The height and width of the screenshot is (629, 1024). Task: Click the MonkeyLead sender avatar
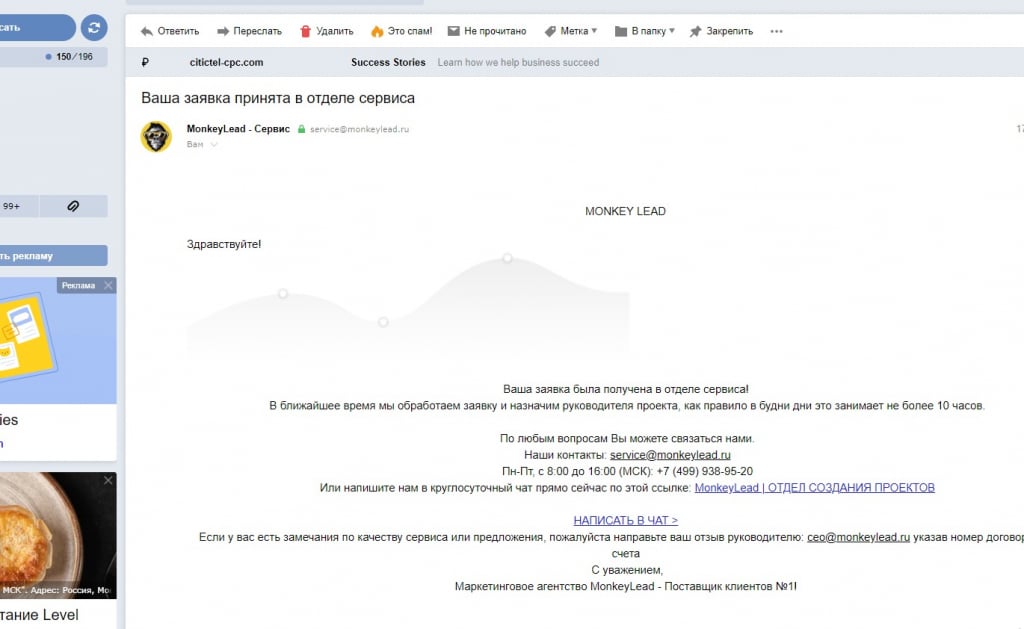[x=156, y=137]
